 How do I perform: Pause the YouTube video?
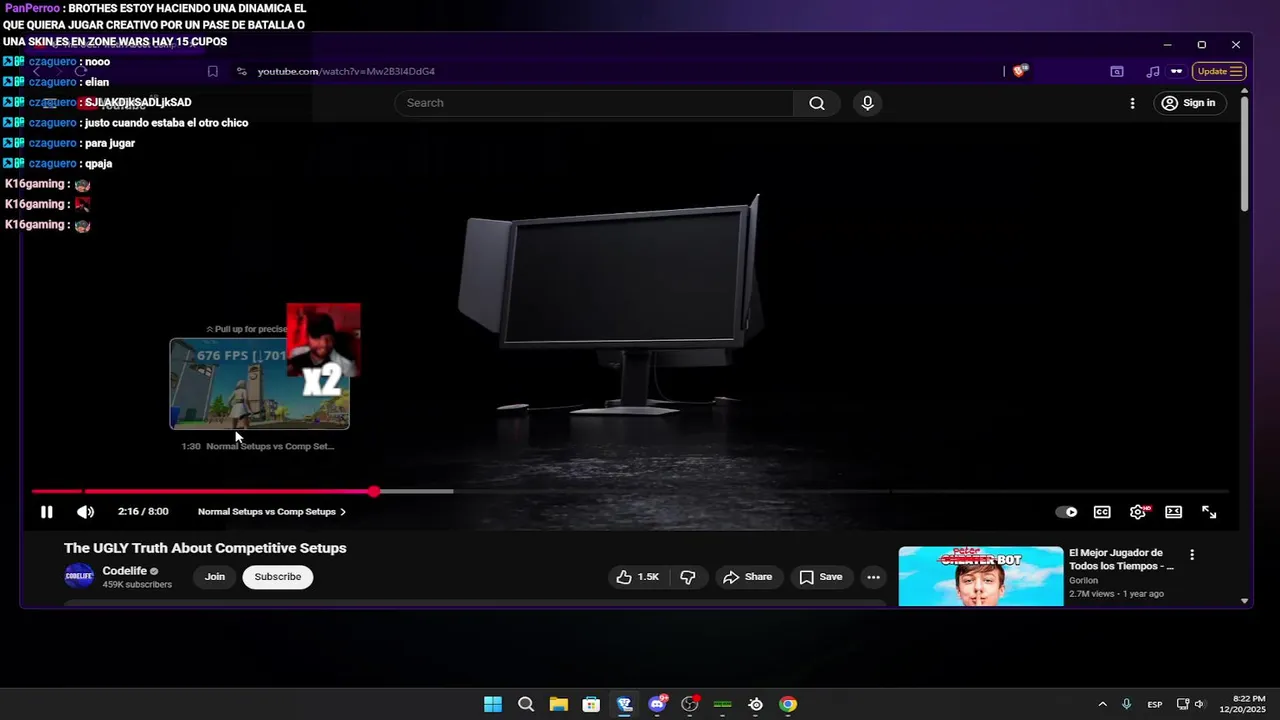coord(46,512)
